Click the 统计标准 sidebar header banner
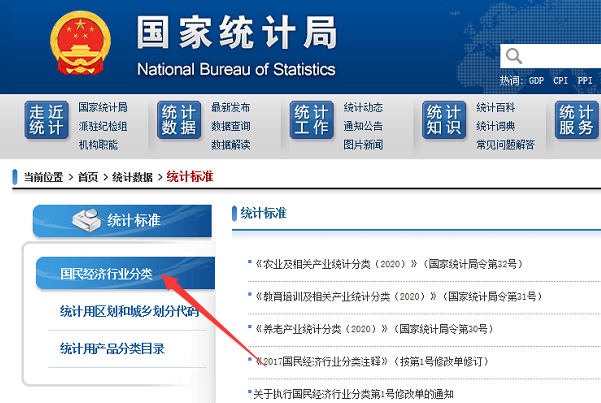The width and height of the screenshot is (601, 403). 122,220
